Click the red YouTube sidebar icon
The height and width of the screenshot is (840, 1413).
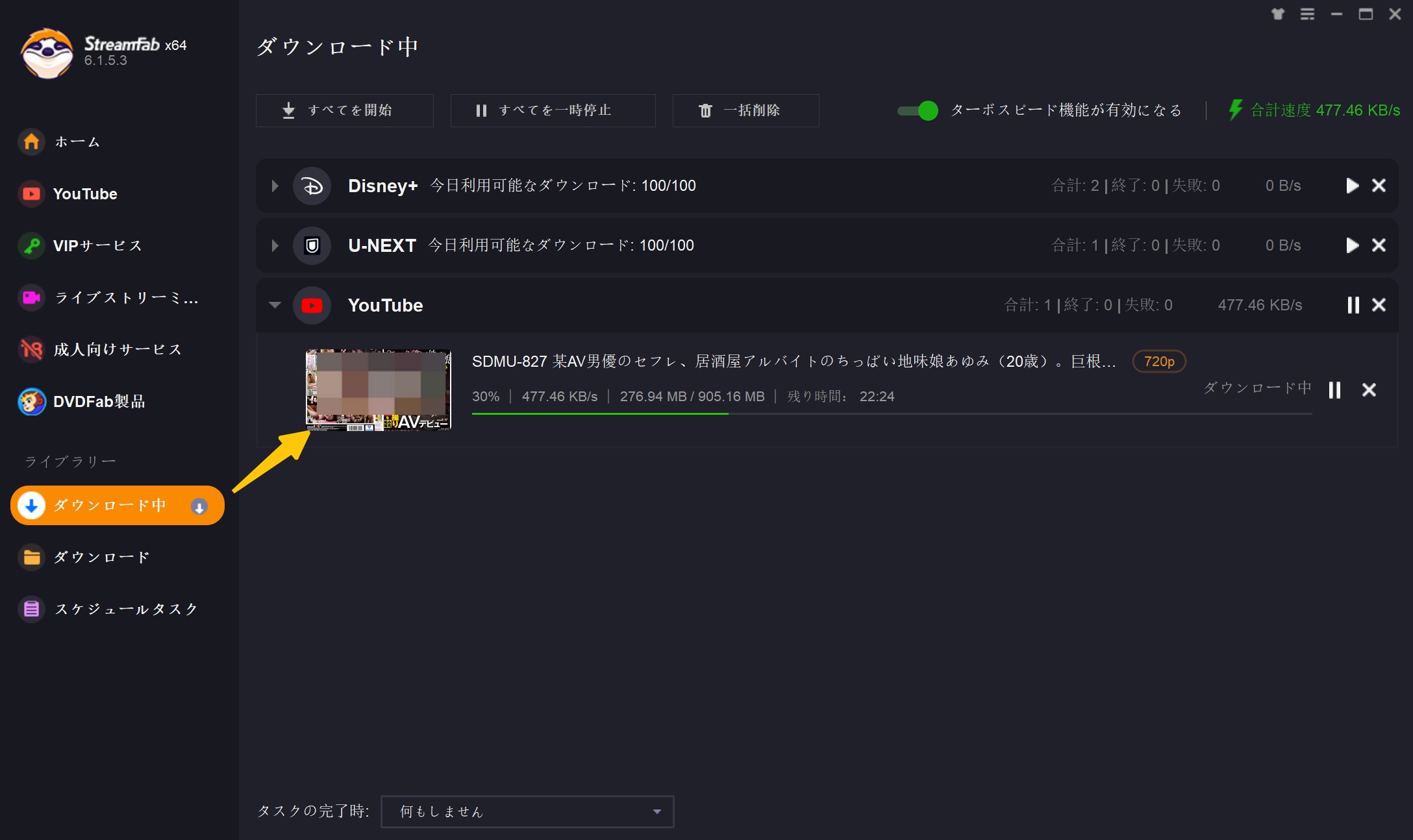[31, 193]
